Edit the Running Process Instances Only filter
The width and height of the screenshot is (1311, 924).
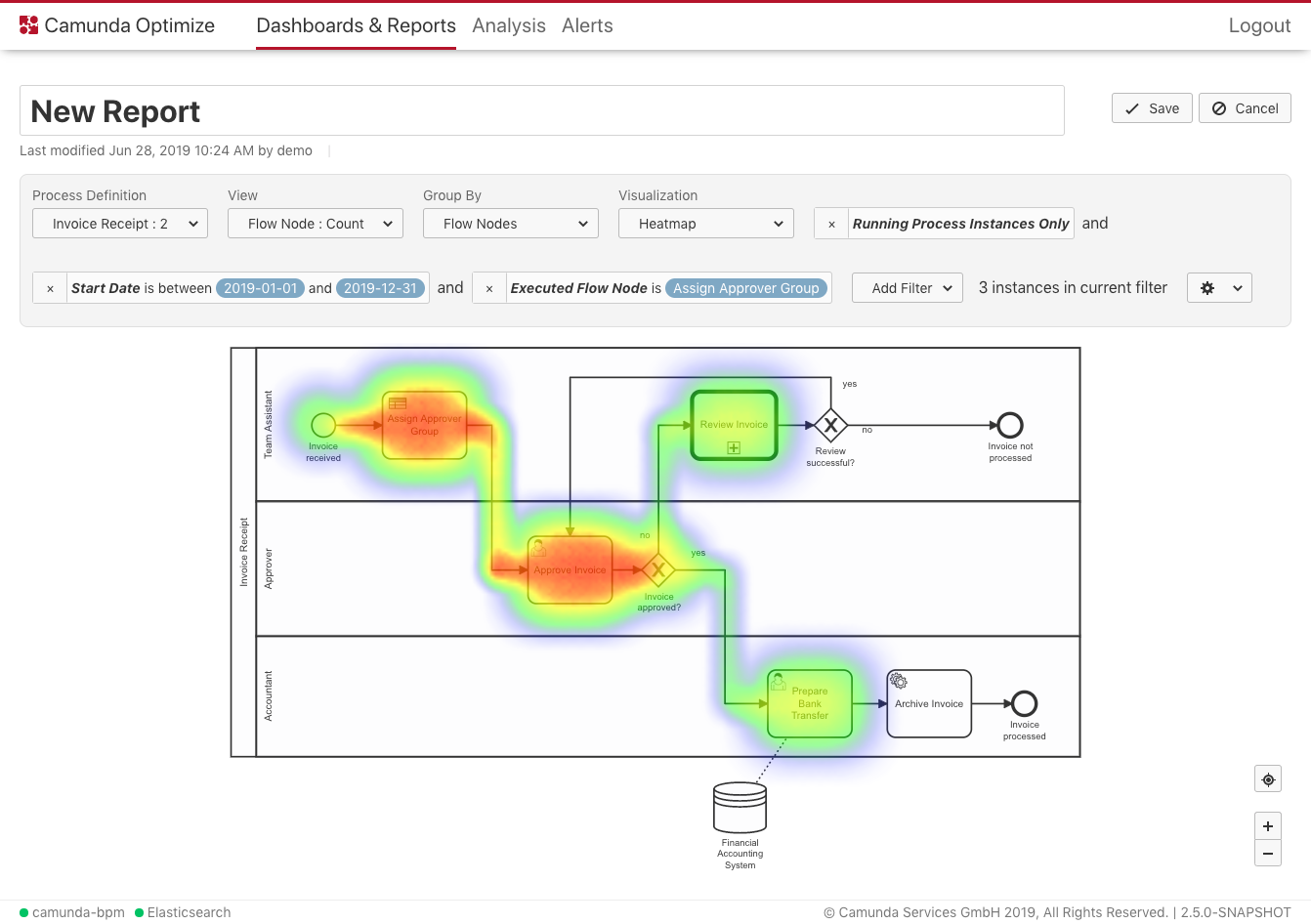point(960,224)
